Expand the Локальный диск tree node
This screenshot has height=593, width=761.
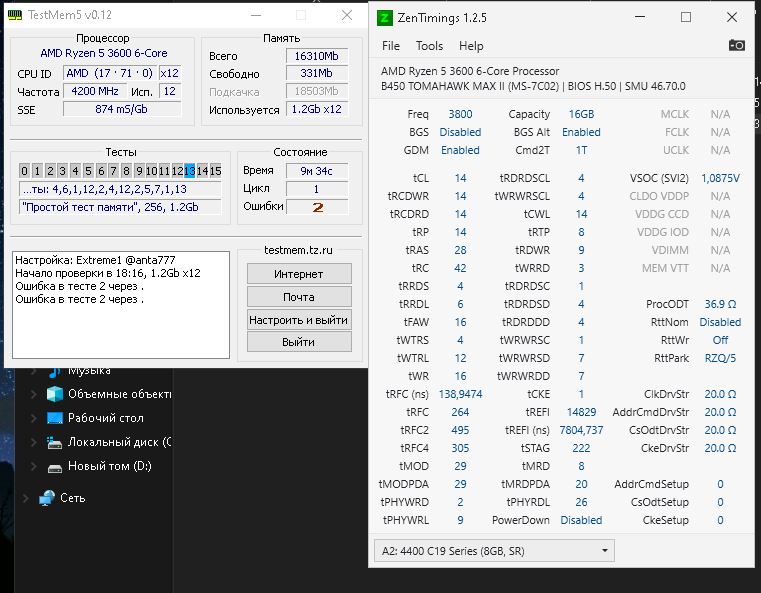pyautogui.click(x=33, y=442)
